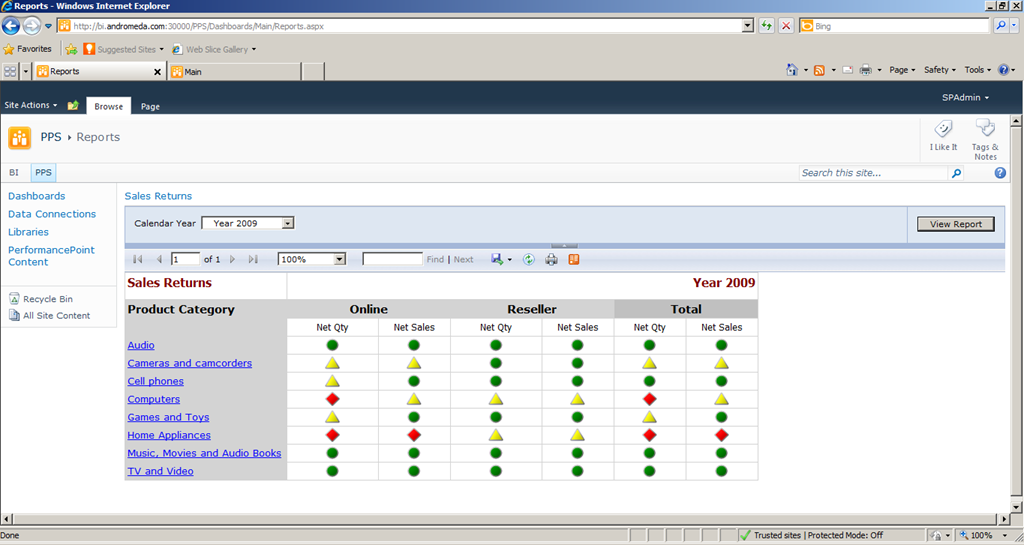Viewport: 1024px width, 545px height.
Task: Open the Home Appliances category link
Action: pyautogui.click(x=169, y=435)
